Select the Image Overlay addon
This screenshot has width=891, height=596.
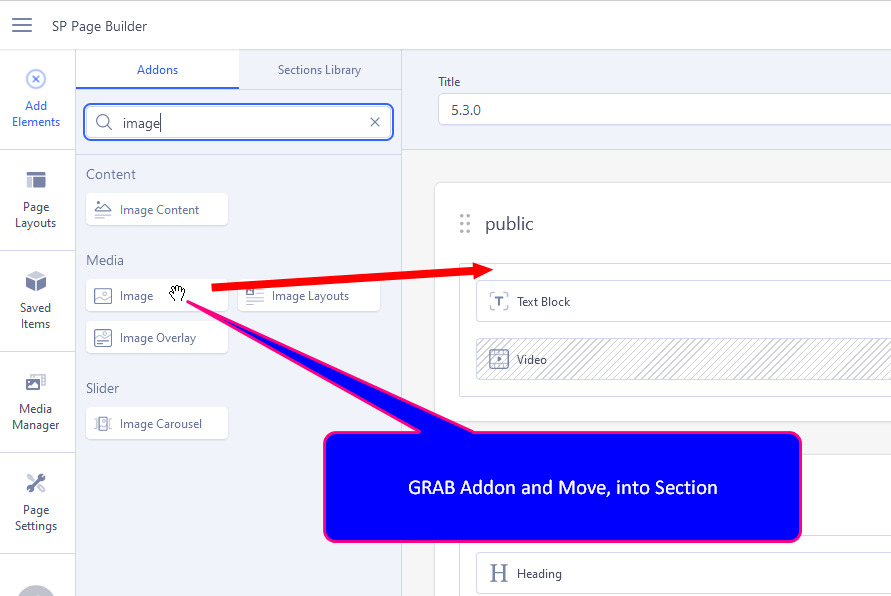[x=157, y=338]
